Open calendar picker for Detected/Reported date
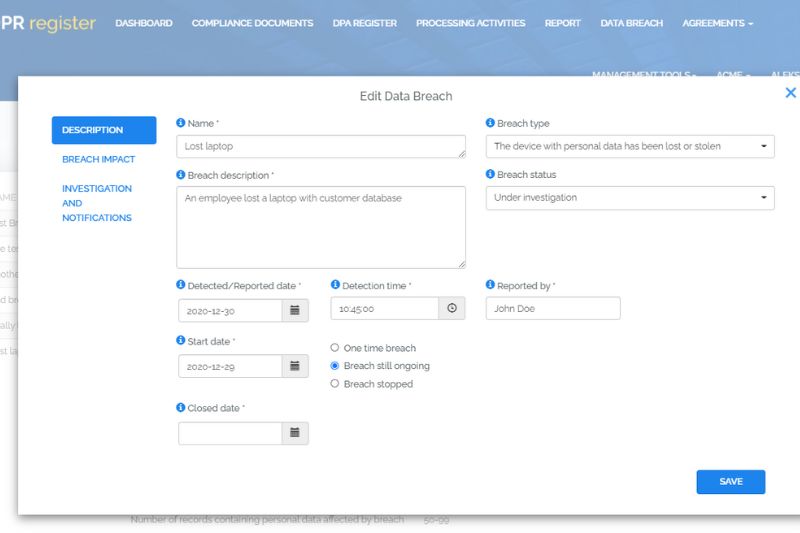This screenshot has height=533, width=800. pyautogui.click(x=295, y=310)
